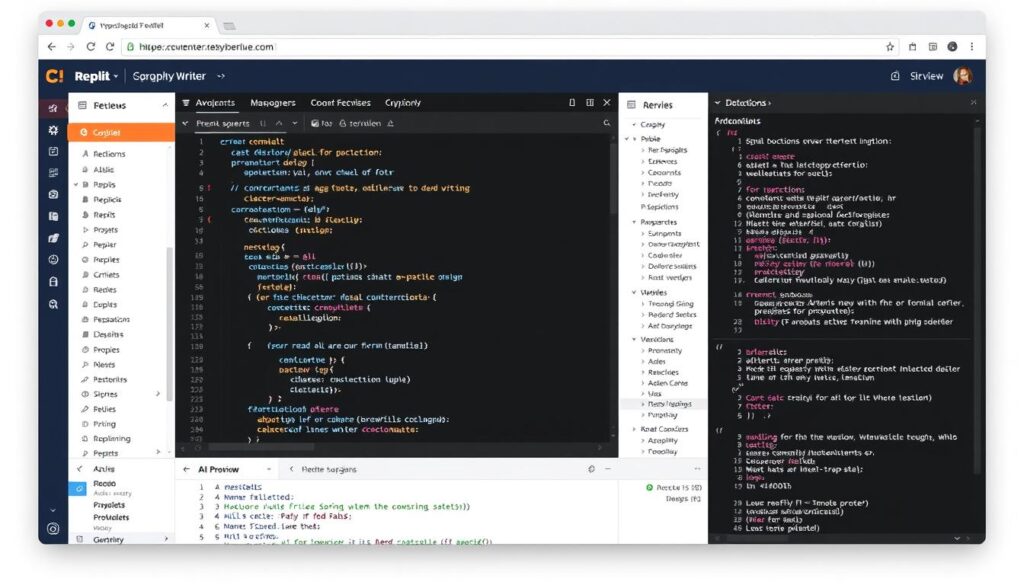Click the bottom circular icon in sidebar

(x=54, y=529)
